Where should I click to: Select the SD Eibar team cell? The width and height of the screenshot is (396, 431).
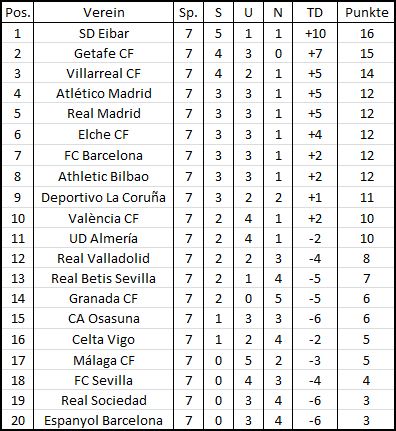click(x=103, y=33)
